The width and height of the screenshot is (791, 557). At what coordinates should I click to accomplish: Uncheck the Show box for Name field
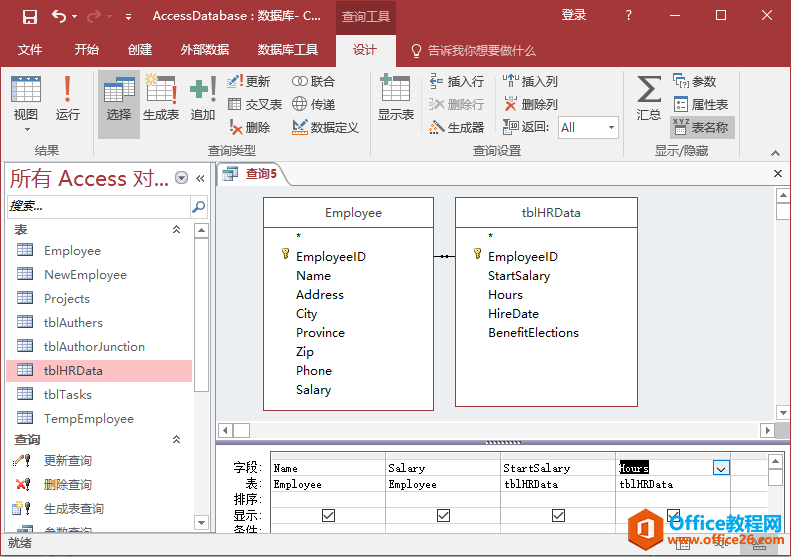tap(328, 515)
